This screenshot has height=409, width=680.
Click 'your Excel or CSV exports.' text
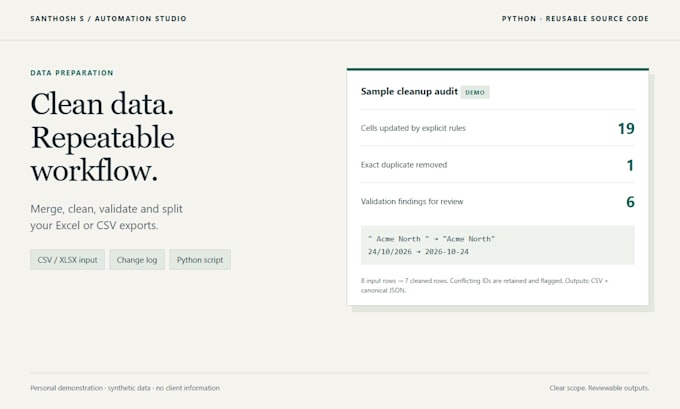[x=94, y=226]
